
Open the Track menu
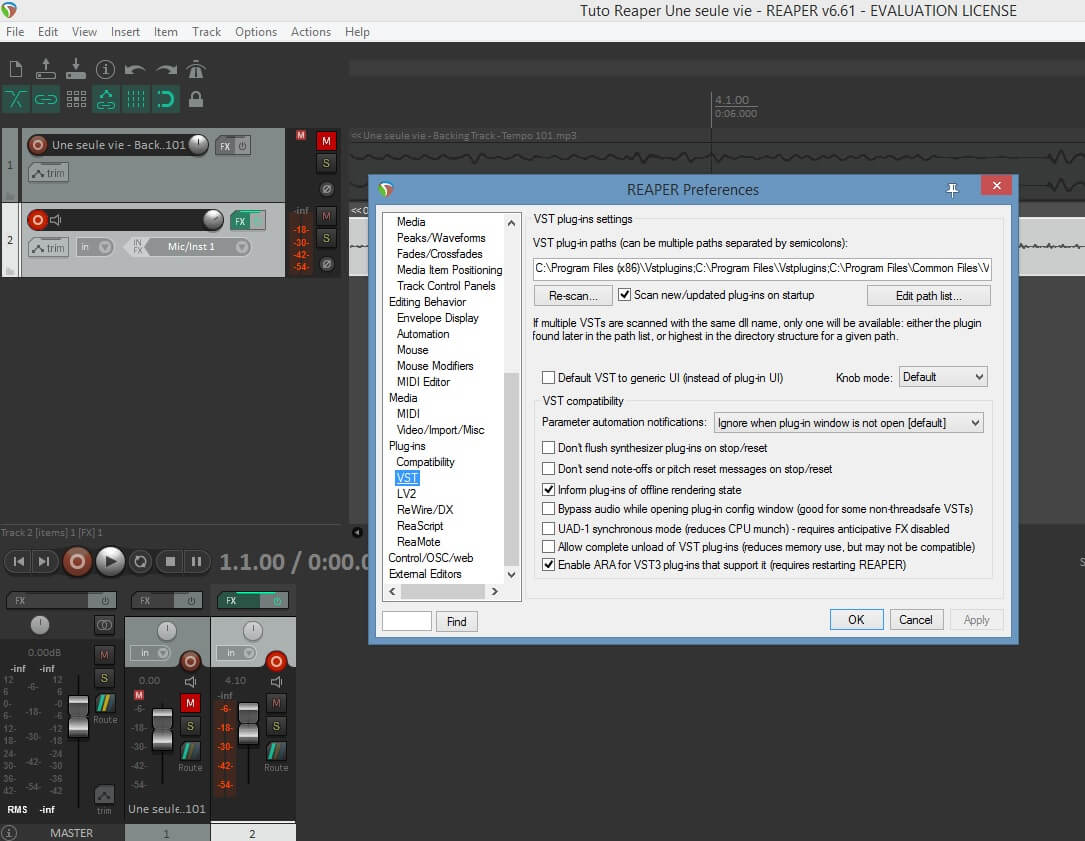click(x=206, y=32)
